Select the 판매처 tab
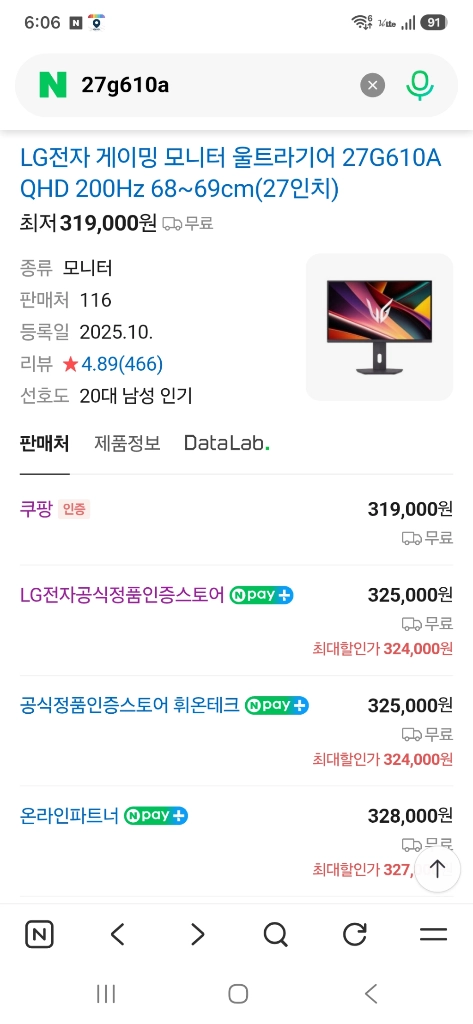 click(44, 443)
